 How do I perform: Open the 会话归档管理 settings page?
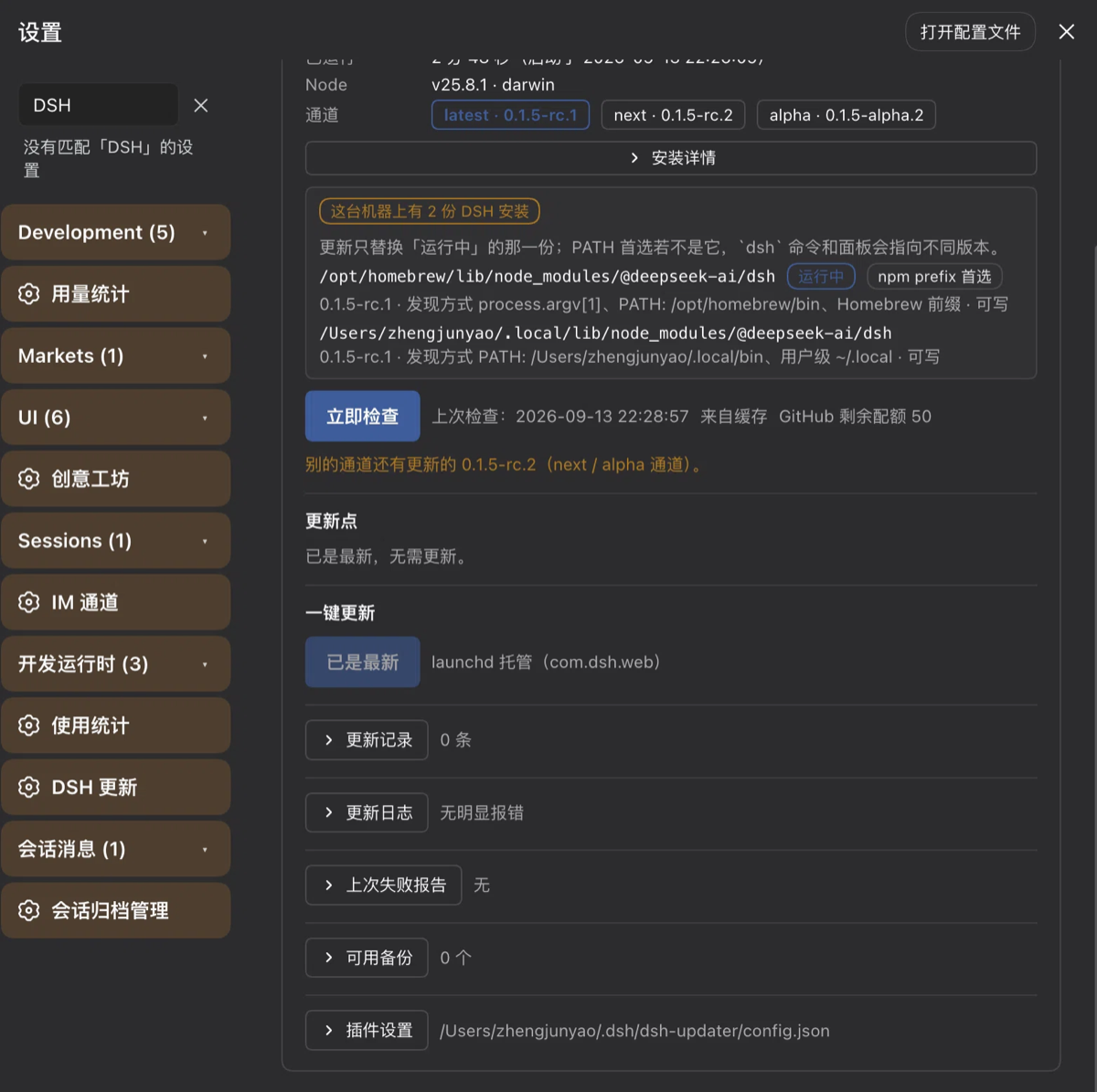click(116, 910)
